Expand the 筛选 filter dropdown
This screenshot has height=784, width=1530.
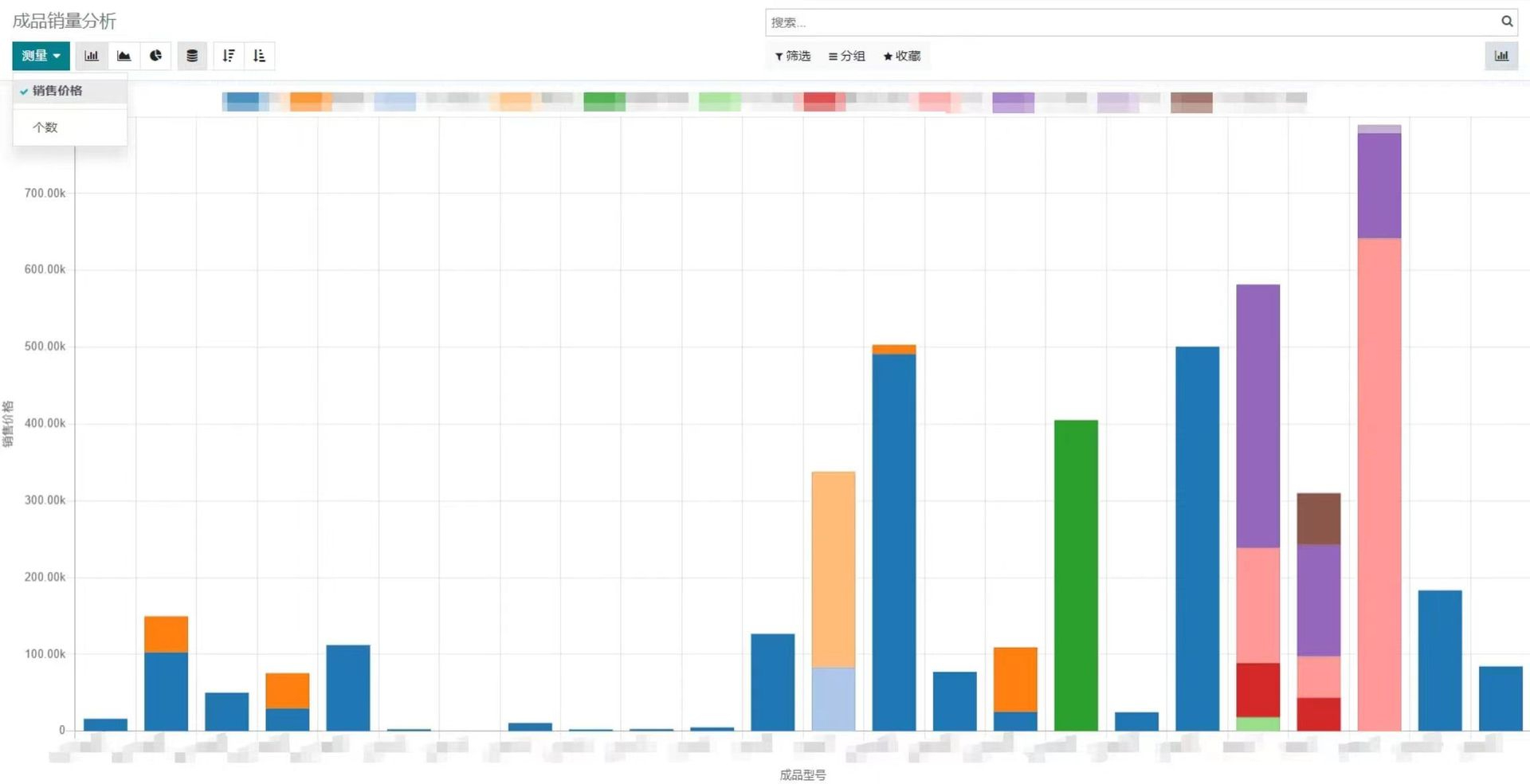[793, 56]
